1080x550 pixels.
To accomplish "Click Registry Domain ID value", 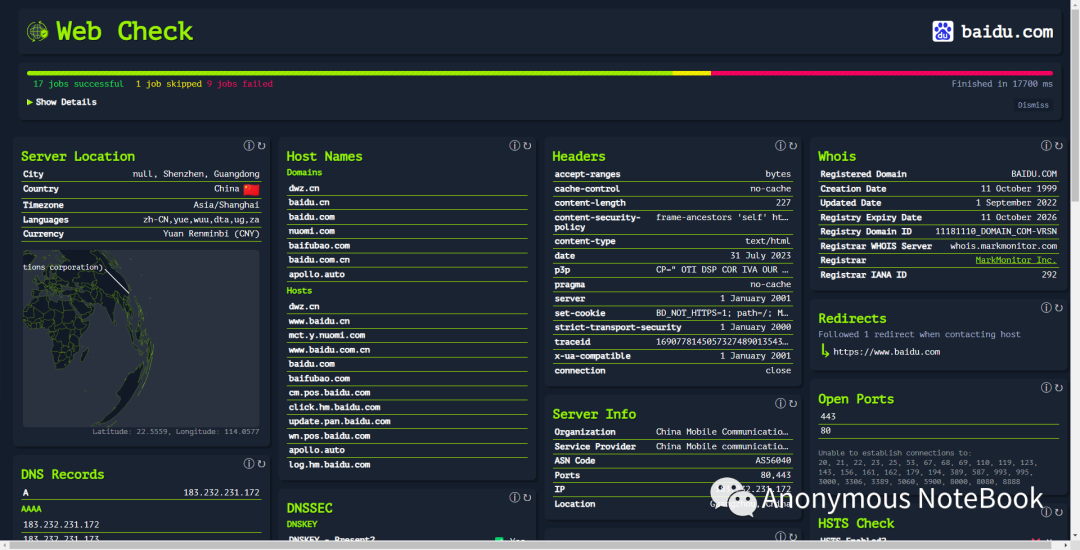I will [x=996, y=232].
